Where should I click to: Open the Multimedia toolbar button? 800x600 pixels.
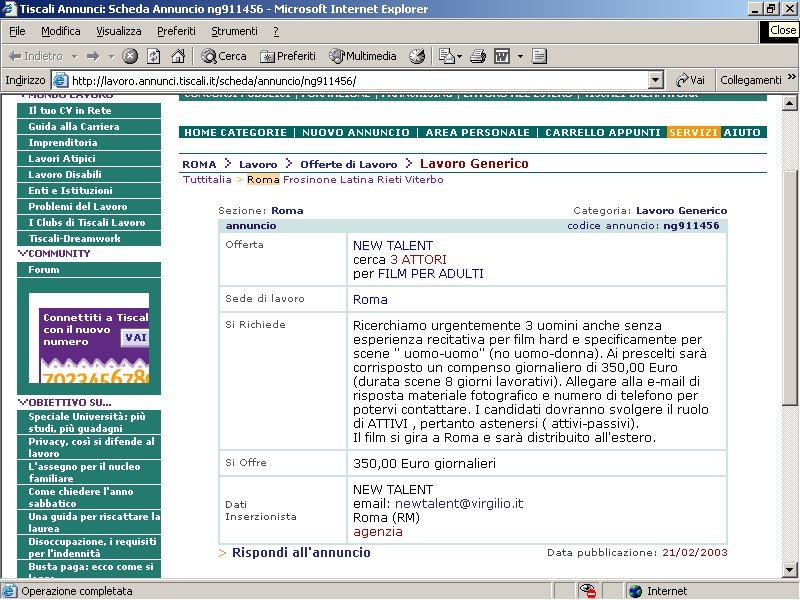(x=362, y=56)
